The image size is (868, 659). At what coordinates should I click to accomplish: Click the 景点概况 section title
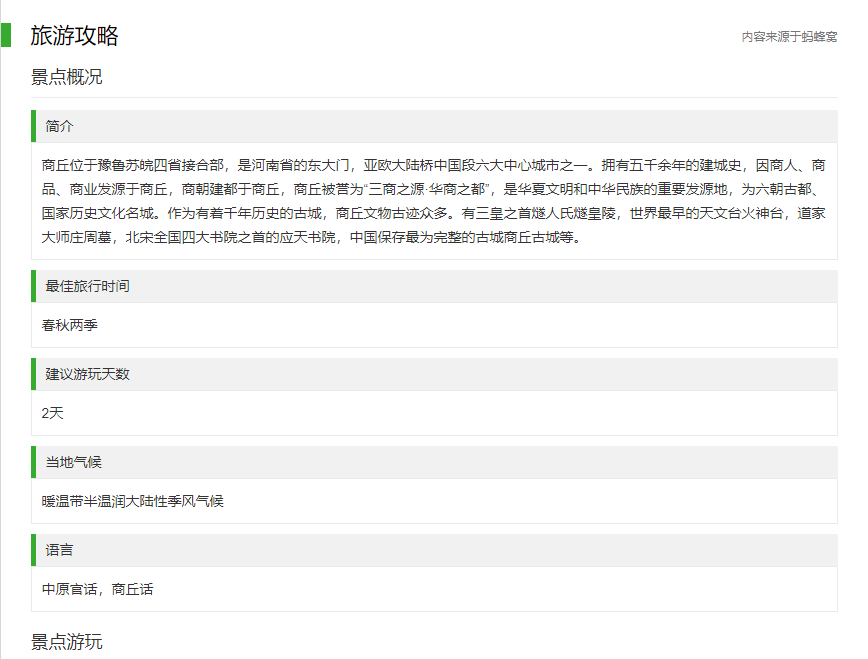[x=67, y=78]
